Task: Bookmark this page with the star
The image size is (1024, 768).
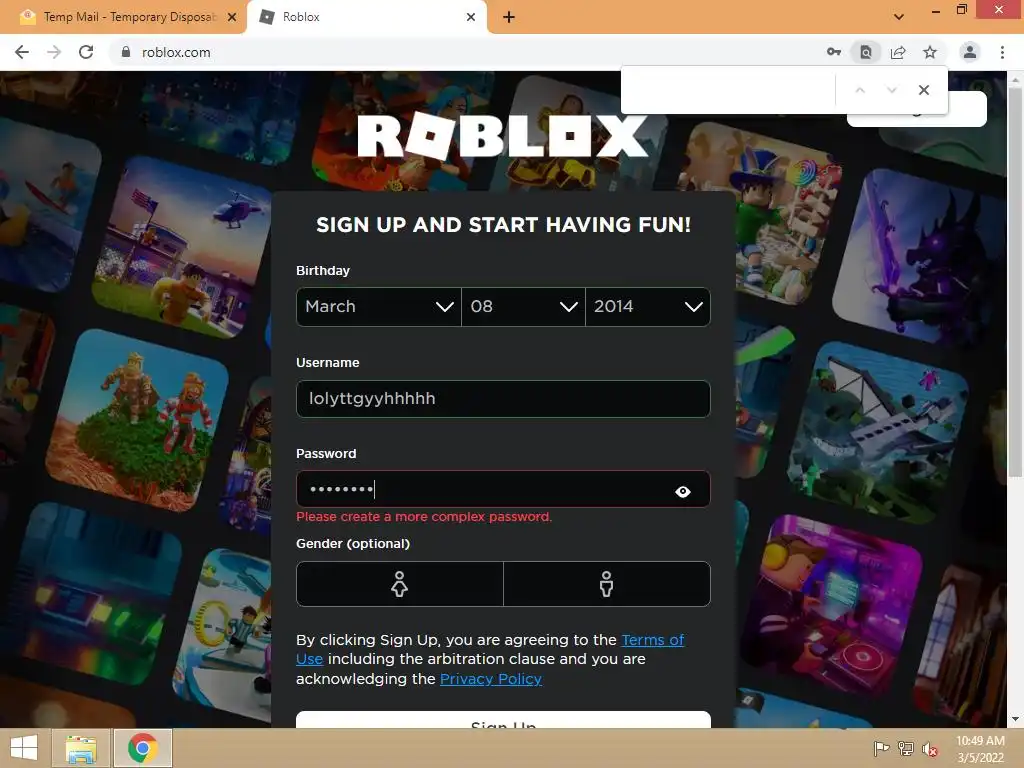Action: 930,52
